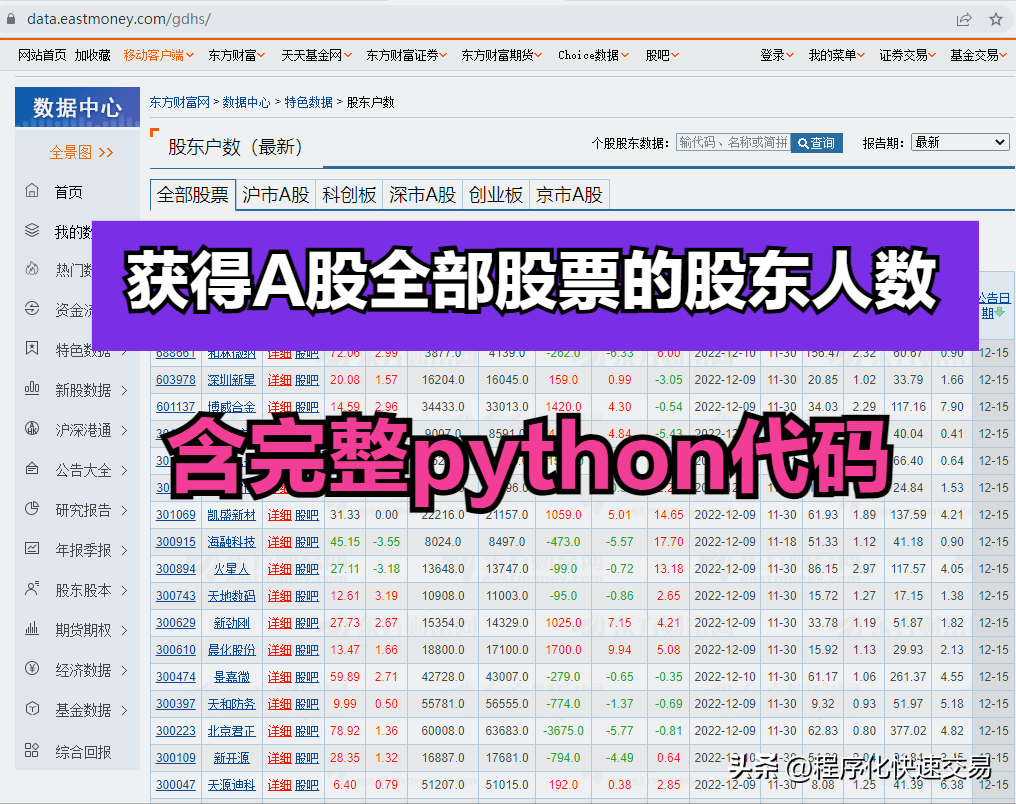Click the 加收藏 link
The height and width of the screenshot is (804, 1016).
[x=93, y=56]
